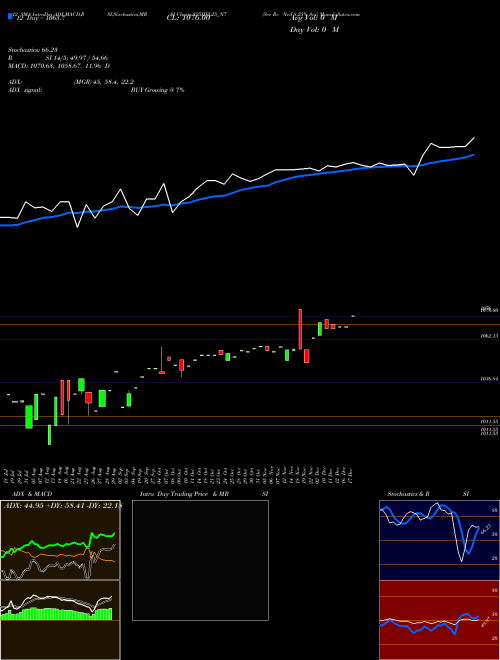Click the blue stochastics line in the navy panel

click(x=429, y=530)
